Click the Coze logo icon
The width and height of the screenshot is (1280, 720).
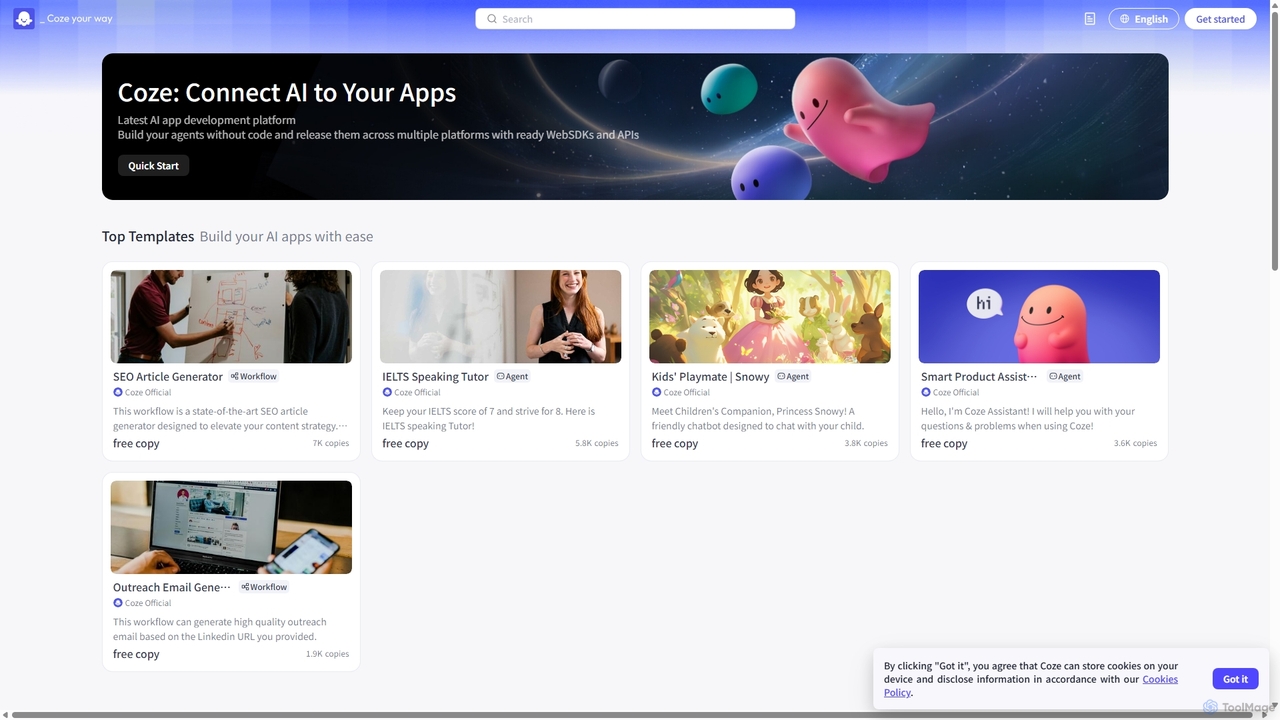pyautogui.click(x=24, y=19)
